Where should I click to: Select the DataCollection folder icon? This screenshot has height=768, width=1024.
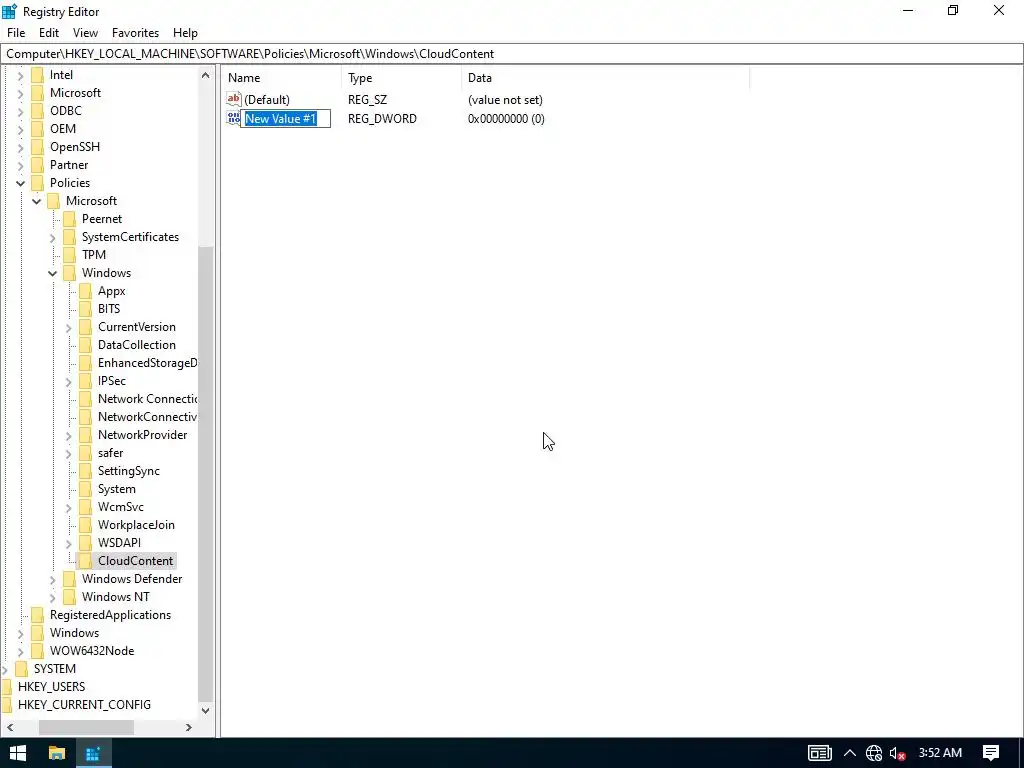pyautogui.click(x=86, y=345)
